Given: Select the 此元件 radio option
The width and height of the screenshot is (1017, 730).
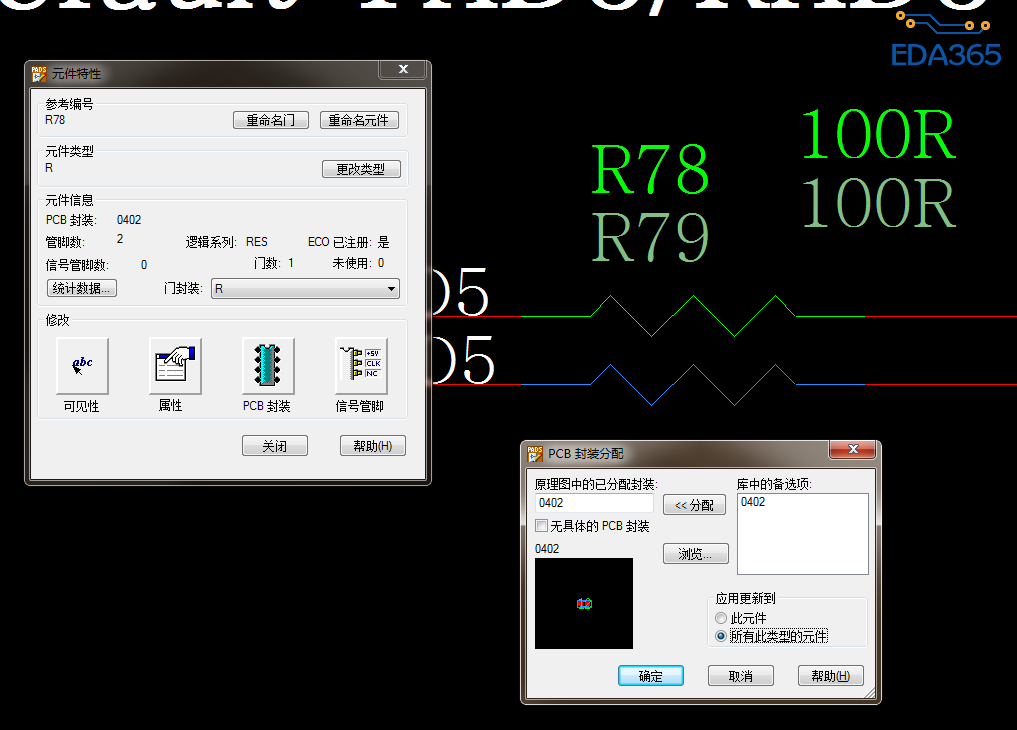Looking at the screenshot, I should tap(721, 618).
